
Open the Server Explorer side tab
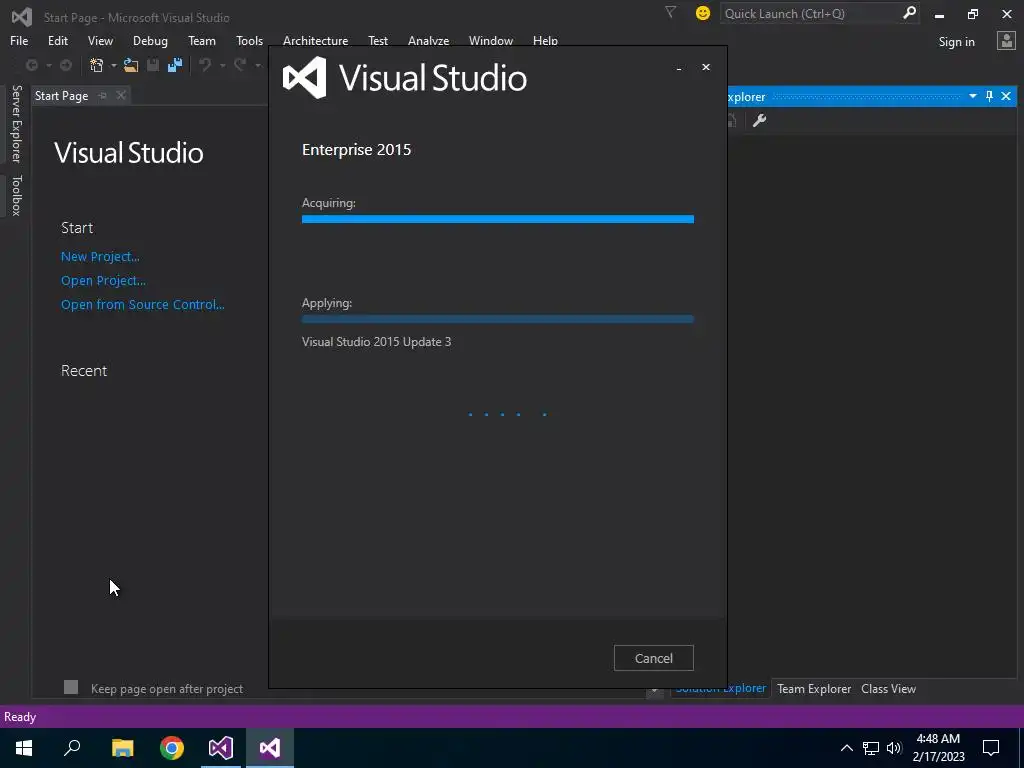[x=17, y=123]
